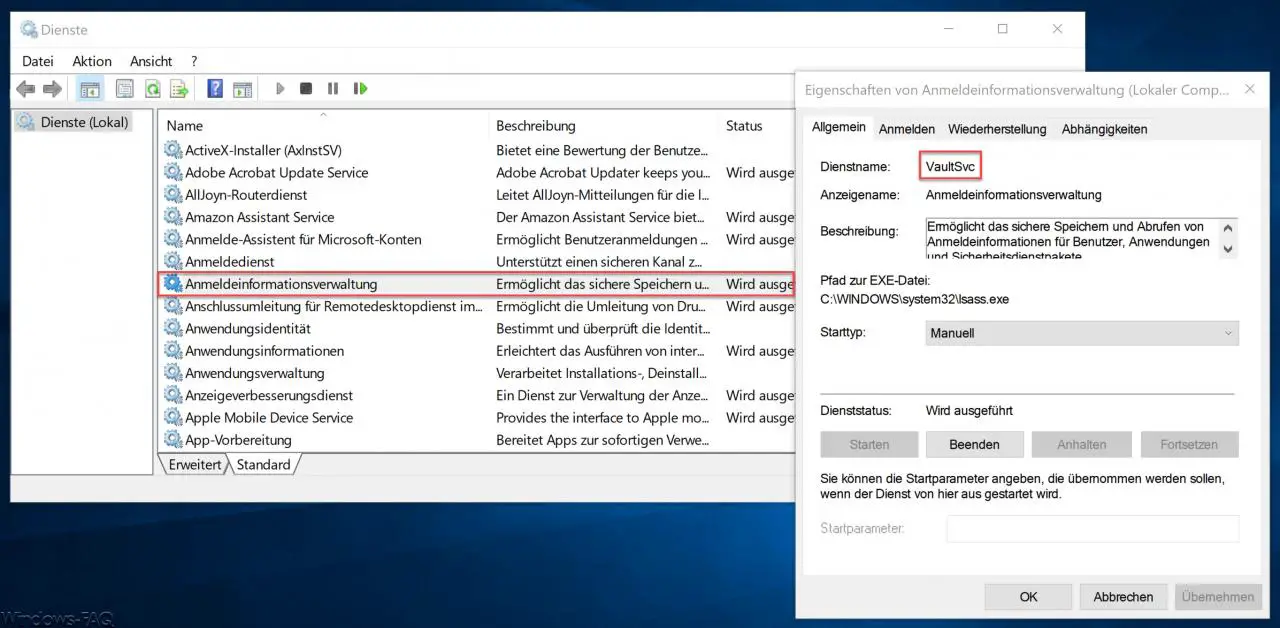Select Dienste (Lokal) in the tree pane
1280x628 pixels.
tap(74, 123)
